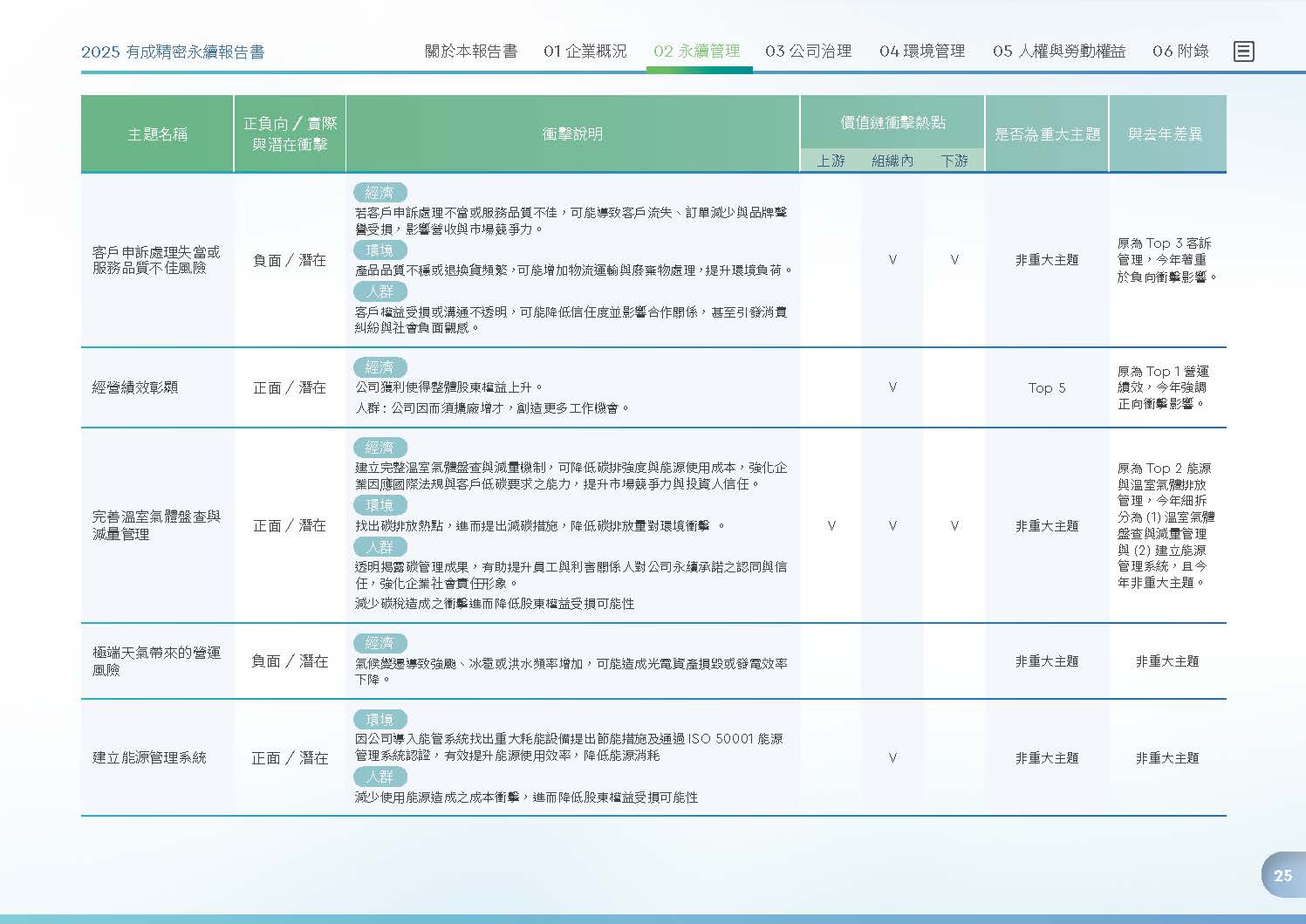Click the 經濟 tag in 經營績效彰顯 row
The height and width of the screenshot is (924, 1306).
379,367
